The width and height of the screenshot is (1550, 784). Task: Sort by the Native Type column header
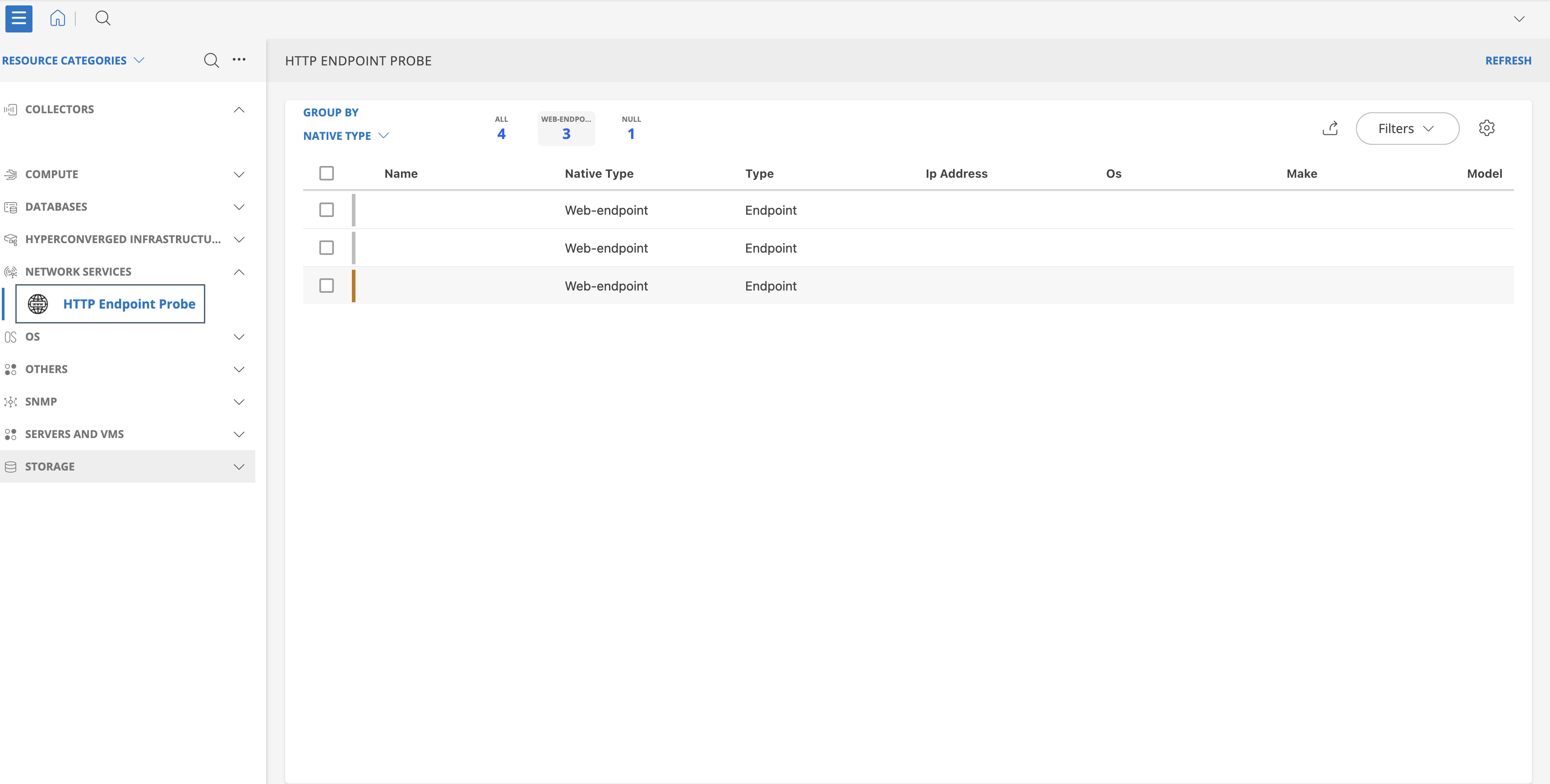click(x=599, y=173)
